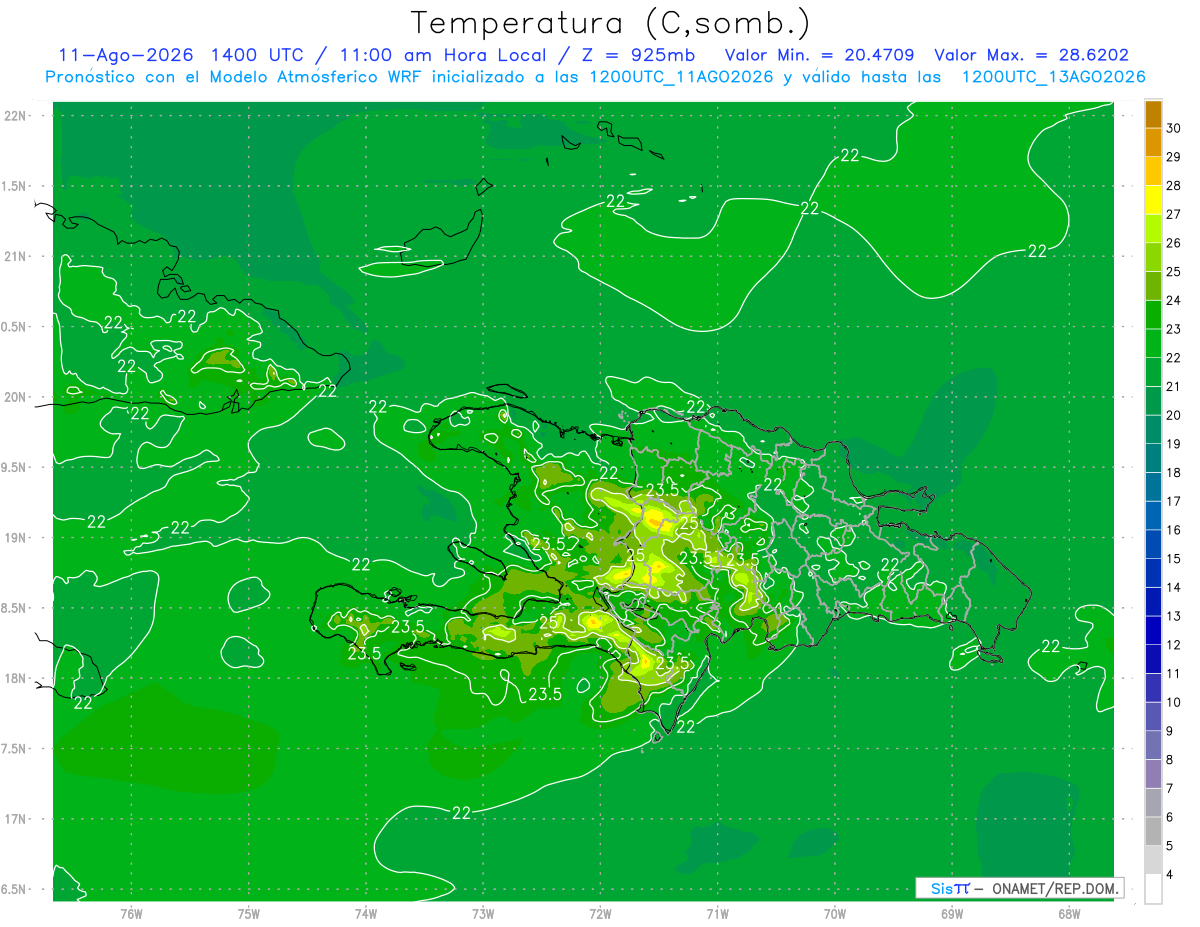The width and height of the screenshot is (1200, 927).
Task: Click the '18N' latitude axis label
Action: tap(15, 678)
